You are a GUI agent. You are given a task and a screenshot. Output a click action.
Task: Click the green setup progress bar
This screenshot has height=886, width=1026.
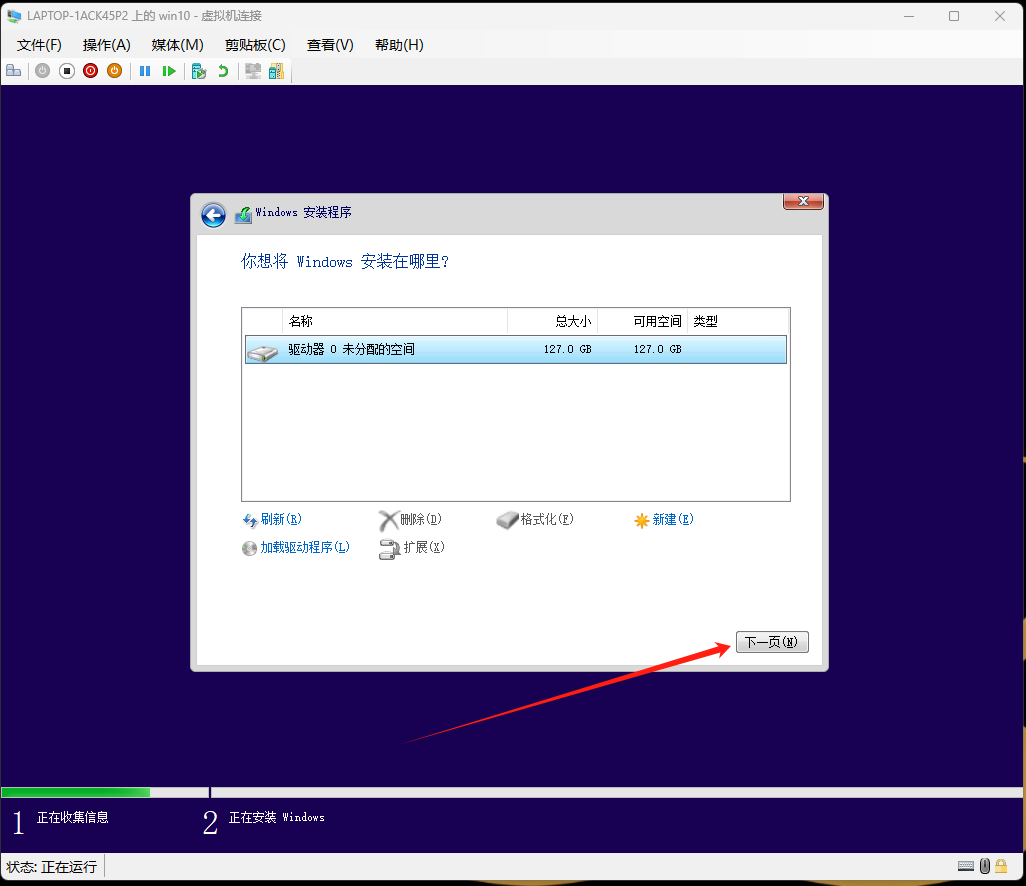click(76, 792)
